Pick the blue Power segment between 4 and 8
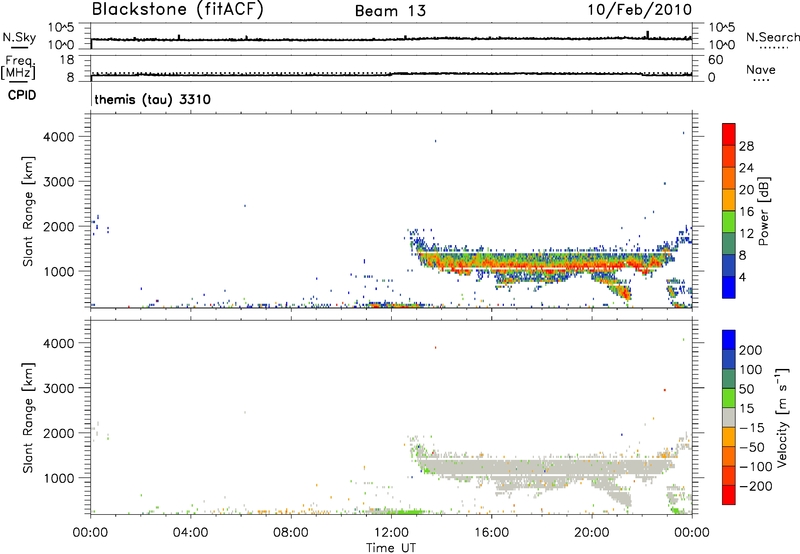Viewport: 800px width, 554px height. 729,265
